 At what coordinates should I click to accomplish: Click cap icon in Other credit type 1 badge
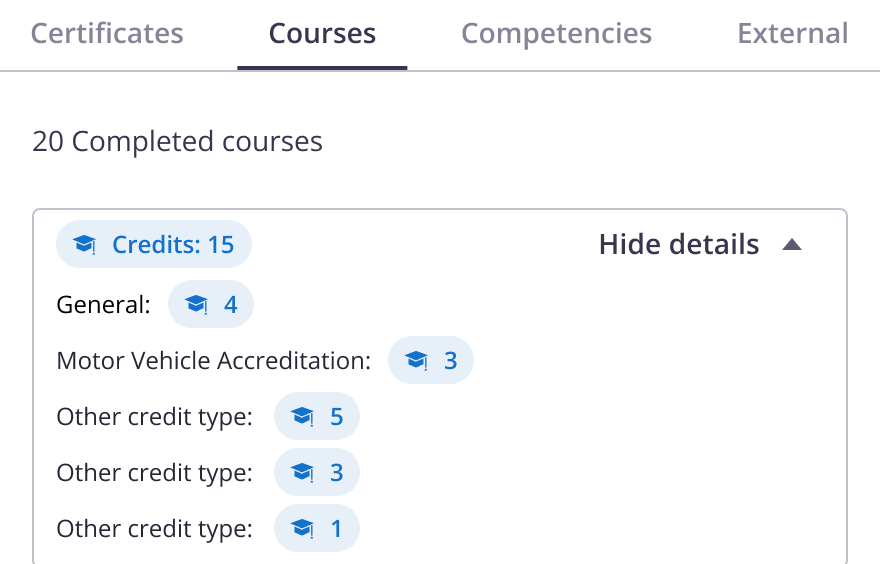click(x=303, y=529)
